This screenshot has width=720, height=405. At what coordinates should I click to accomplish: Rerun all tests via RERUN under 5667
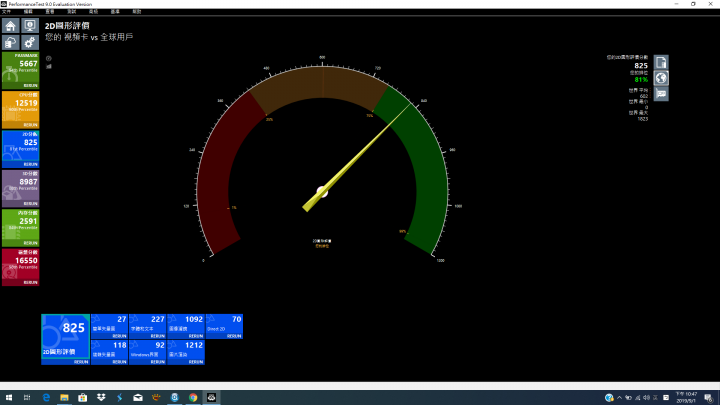pyautogui.click(x=30, y=86)
